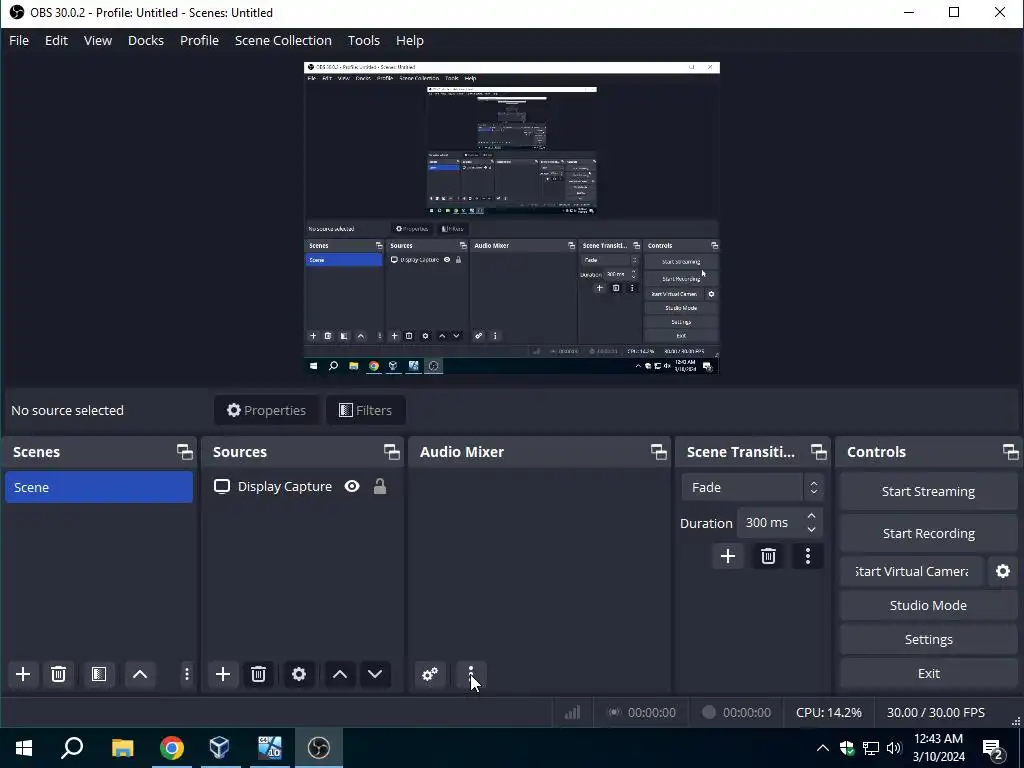Open the Help menu
The height and width of the screenshot is (768, 1024).
point(410,40)
